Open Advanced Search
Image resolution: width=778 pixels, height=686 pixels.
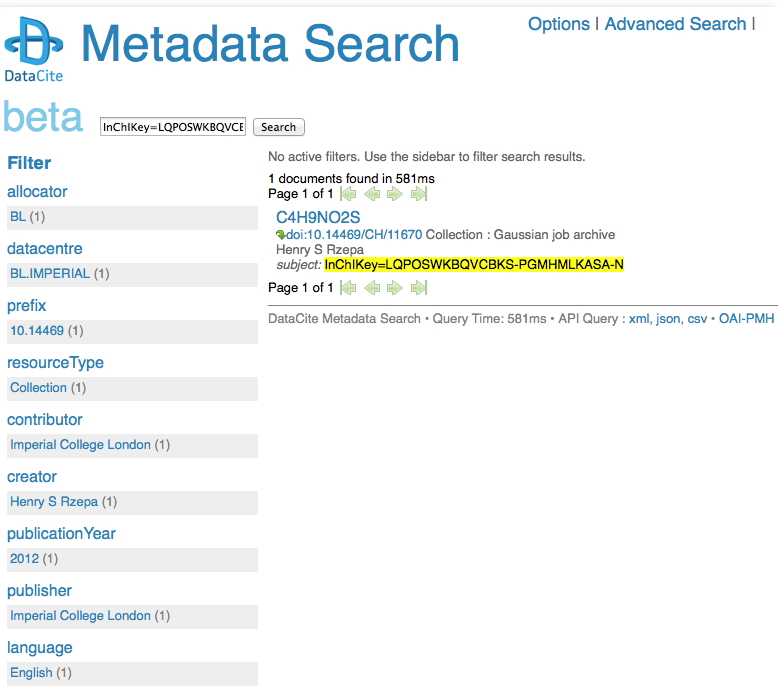(x=675, y=24)
